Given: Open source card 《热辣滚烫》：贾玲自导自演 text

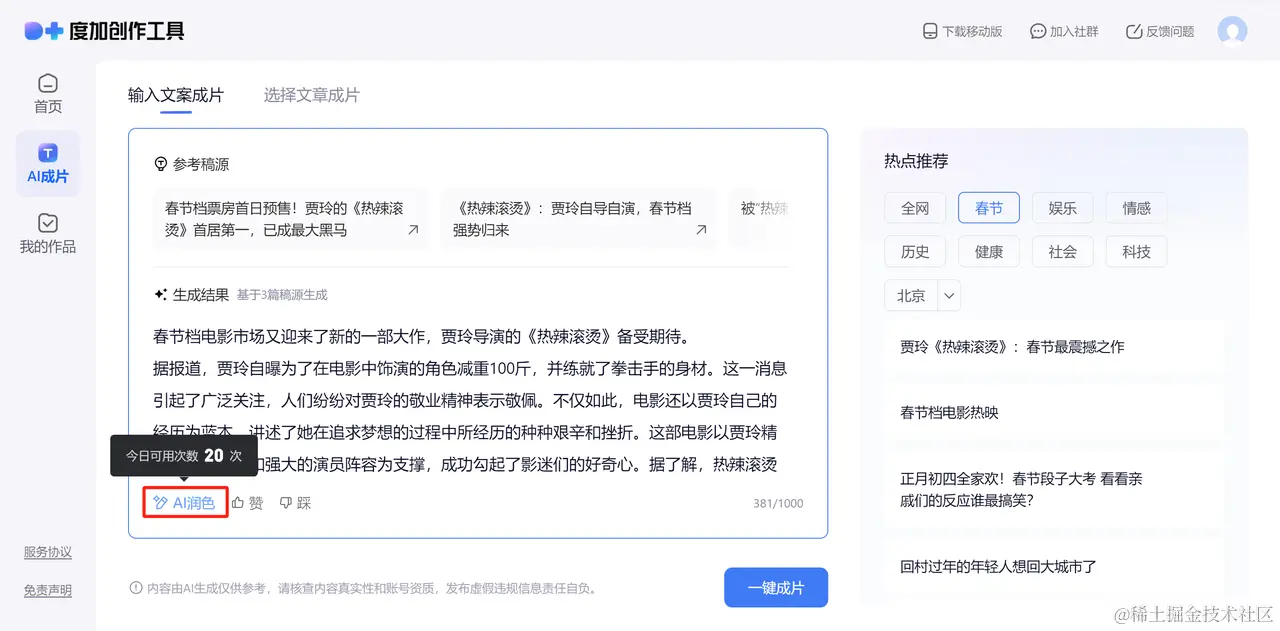Looking at the screenshot, I should click(x=572, y=219).
